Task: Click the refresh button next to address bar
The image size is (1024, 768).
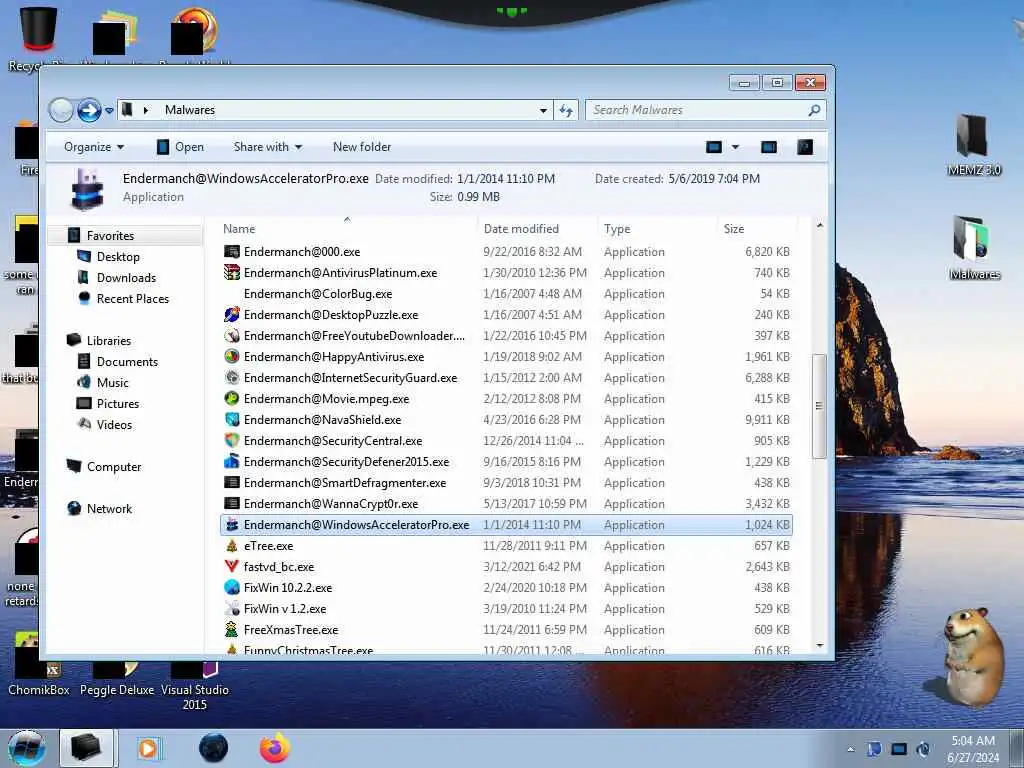Action: point(566,110)
